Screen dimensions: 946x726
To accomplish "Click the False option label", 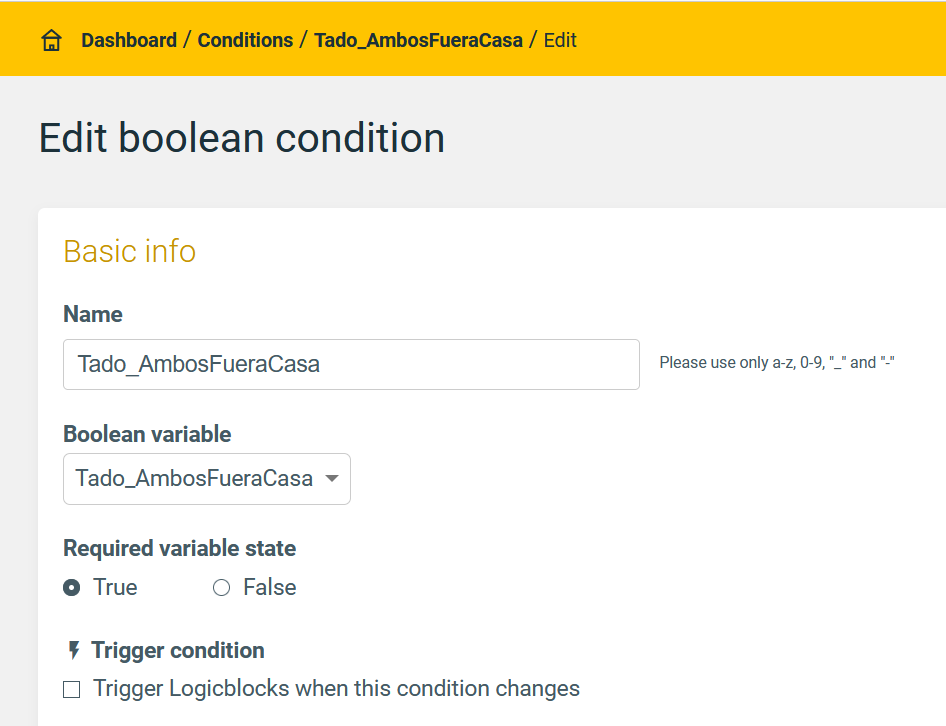I will click(270, 588).
